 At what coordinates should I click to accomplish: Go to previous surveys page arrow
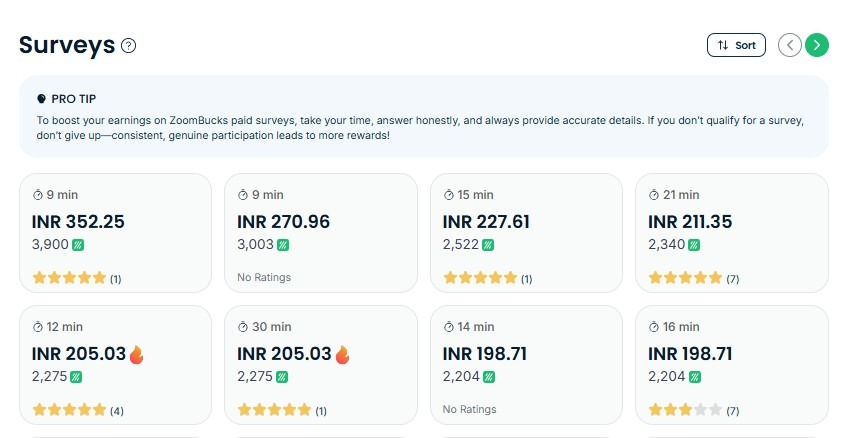[789, 45]
